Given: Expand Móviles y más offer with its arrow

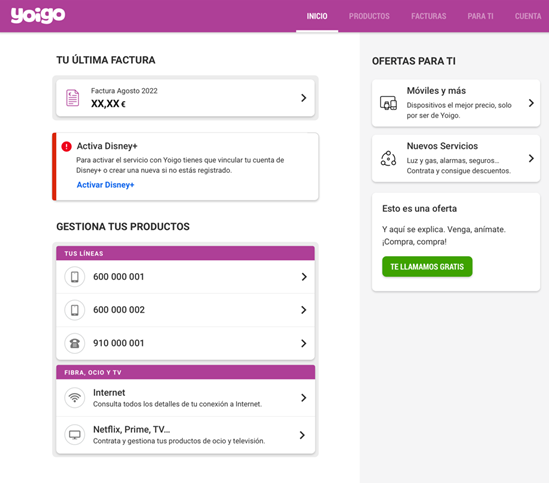Looking at the screenshot, I should (531, 103).
